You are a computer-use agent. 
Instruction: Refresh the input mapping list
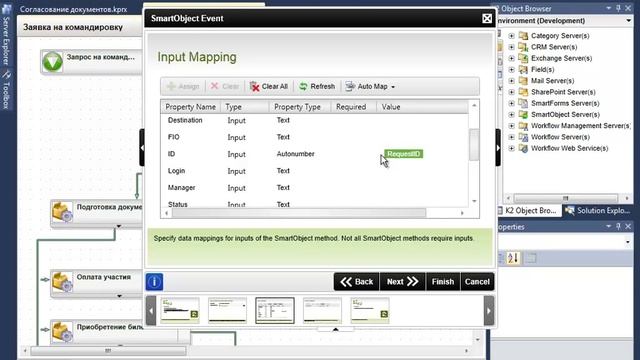pos(317,87)
